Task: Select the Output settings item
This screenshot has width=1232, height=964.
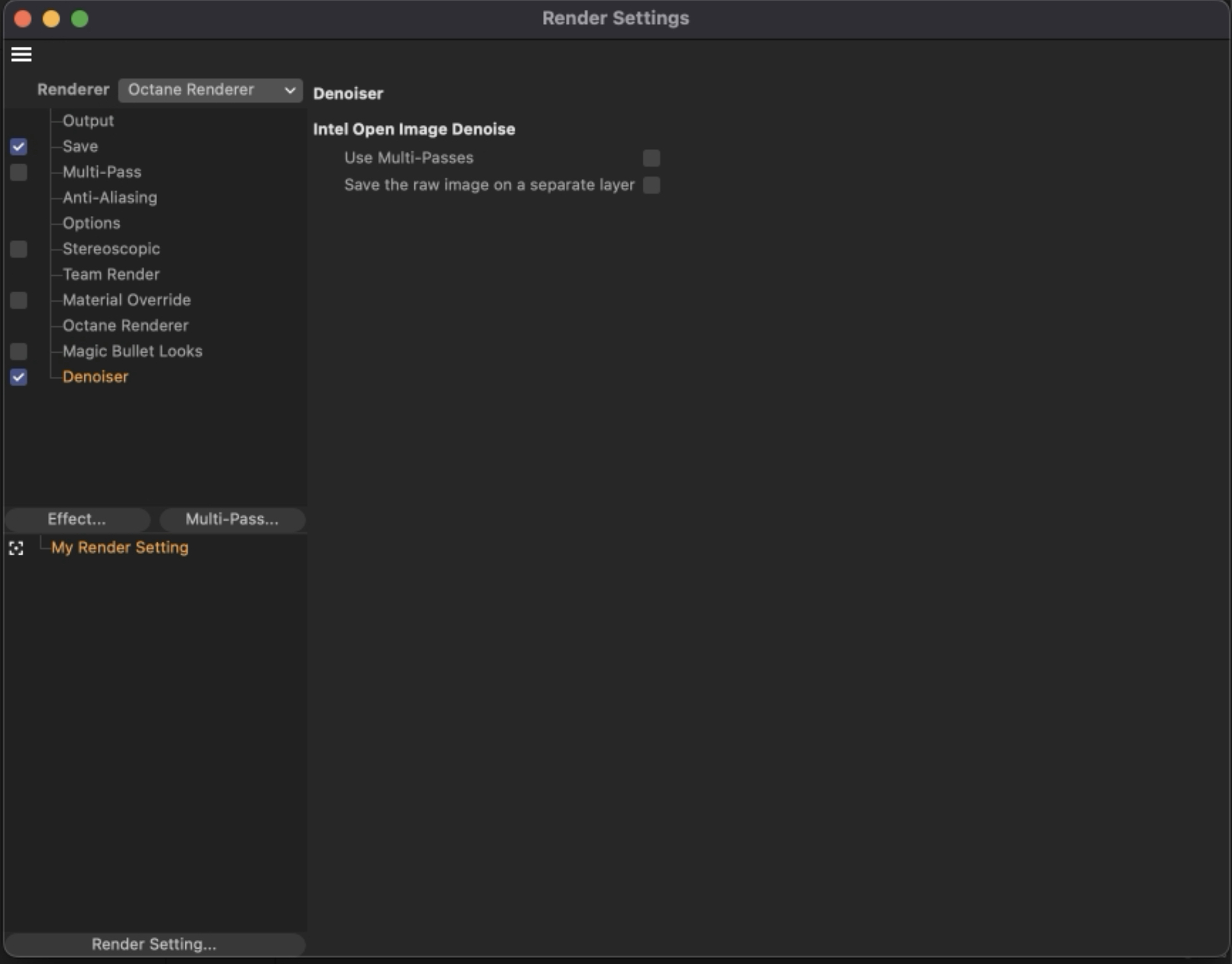Action: pos(88,121)
